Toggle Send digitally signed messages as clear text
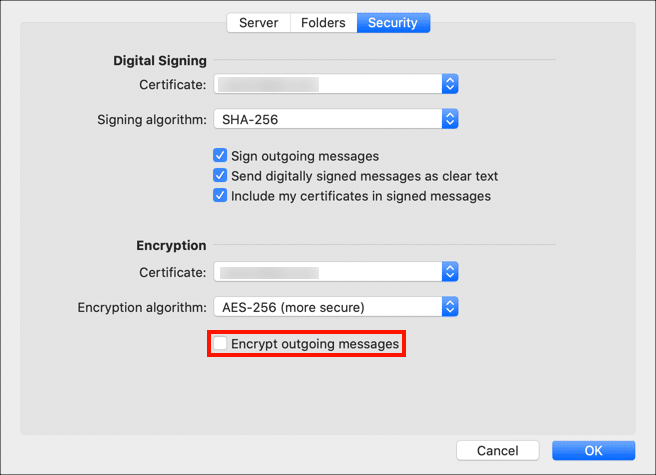The image size is (656, 475). click(220, 176)
